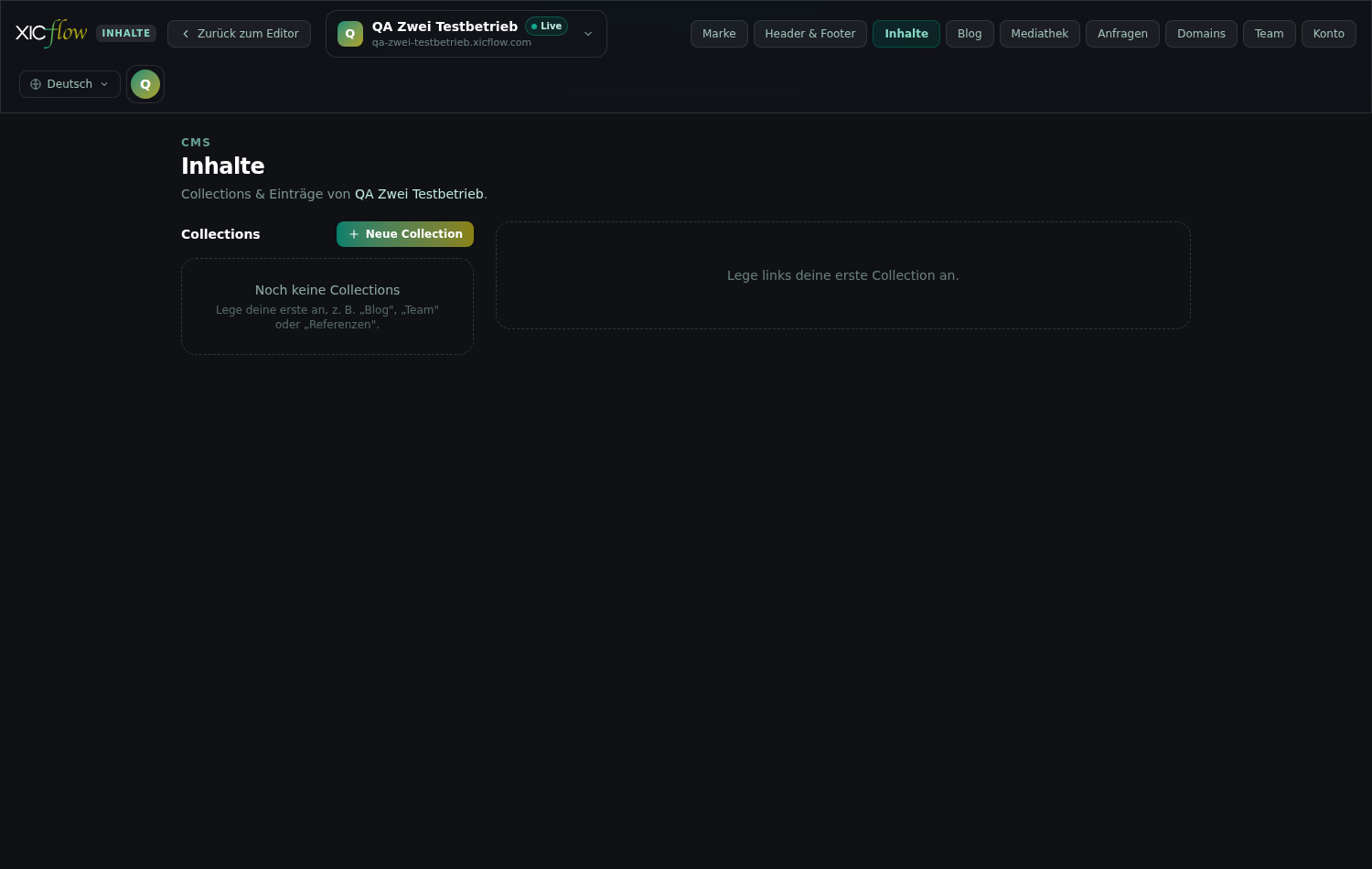Image resolution: width=1372 pixels, height=869 pixels.
Task: Select the Inhalte tab
Action: tap(906, 34)
